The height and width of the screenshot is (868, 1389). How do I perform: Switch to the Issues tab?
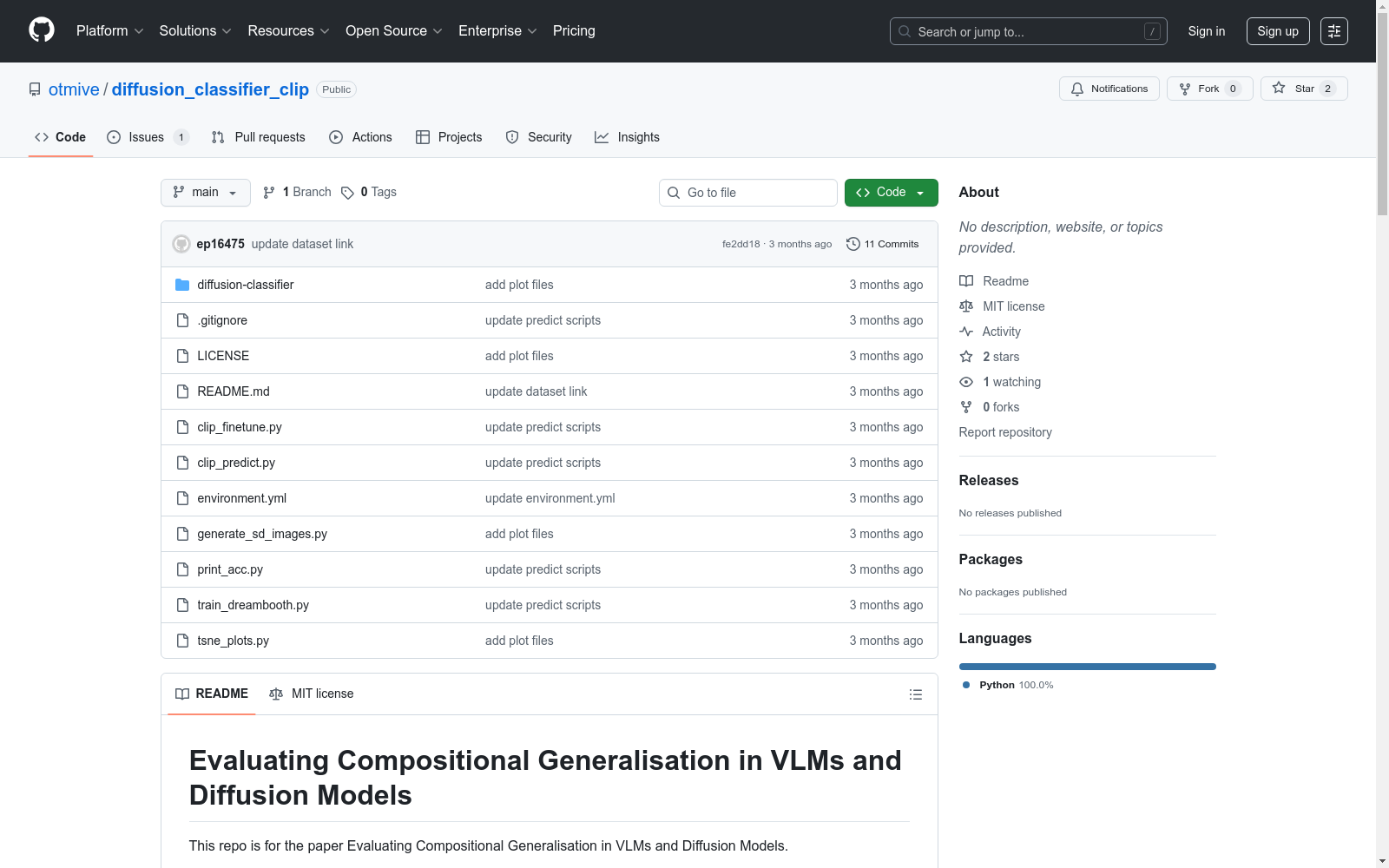[148, 137]
